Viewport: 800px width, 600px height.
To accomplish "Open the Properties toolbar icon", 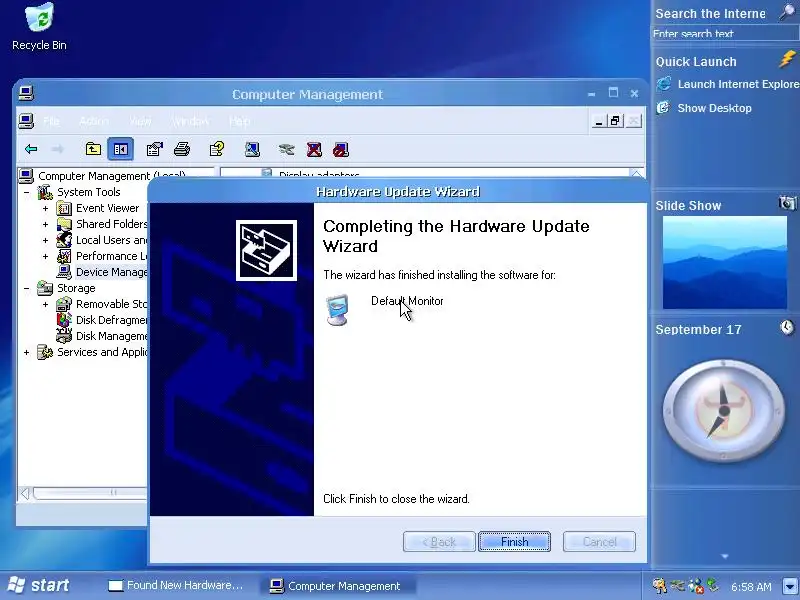I will (x=154, y=149).
